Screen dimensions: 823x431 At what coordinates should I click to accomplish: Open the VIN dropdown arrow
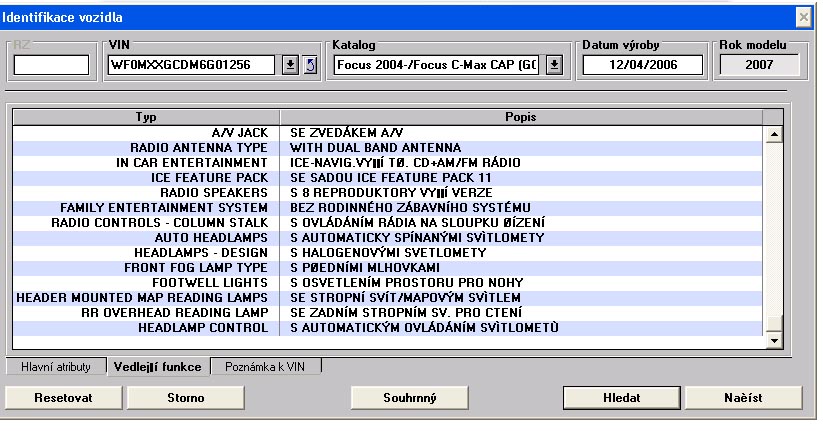coord(290,66)
